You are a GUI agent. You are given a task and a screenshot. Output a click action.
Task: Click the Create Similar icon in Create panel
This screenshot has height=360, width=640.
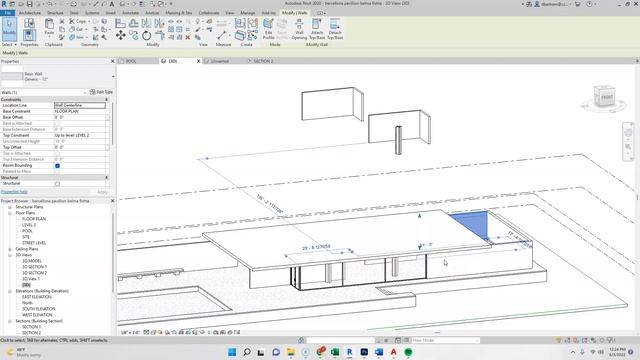[x=253, y=36]
